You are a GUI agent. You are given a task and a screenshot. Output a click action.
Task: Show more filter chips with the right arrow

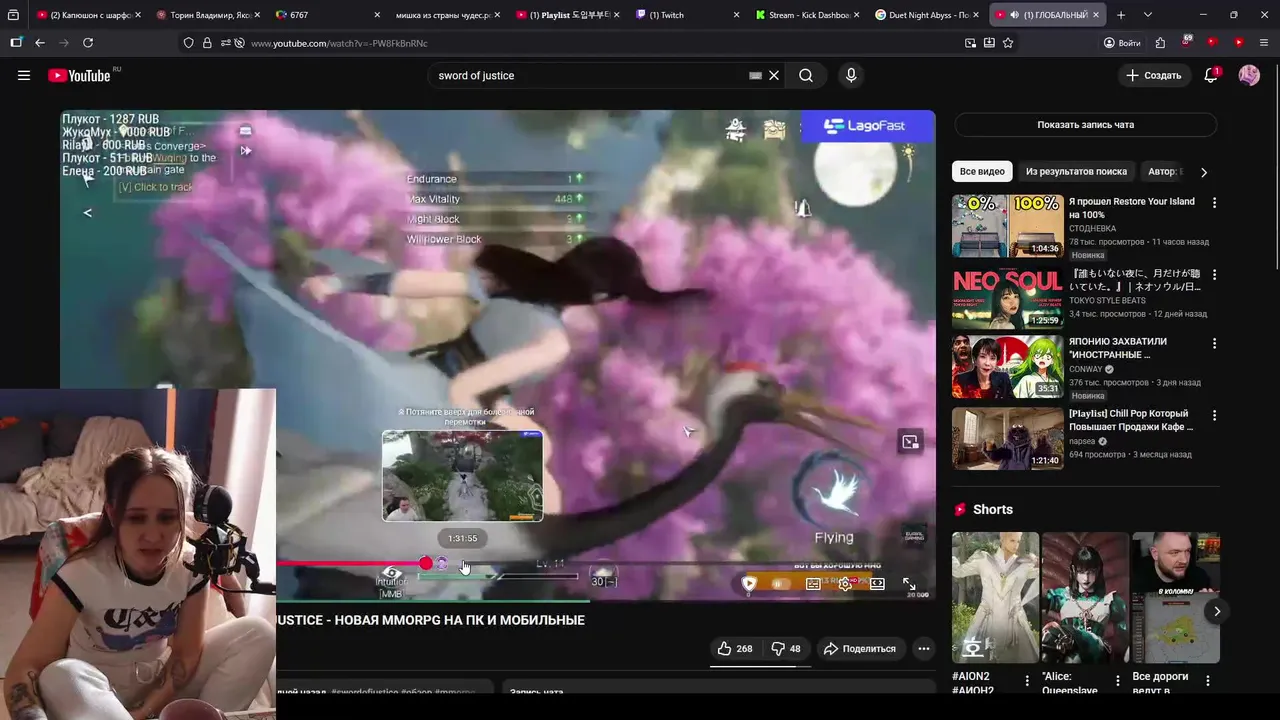tap(1204, 172)
